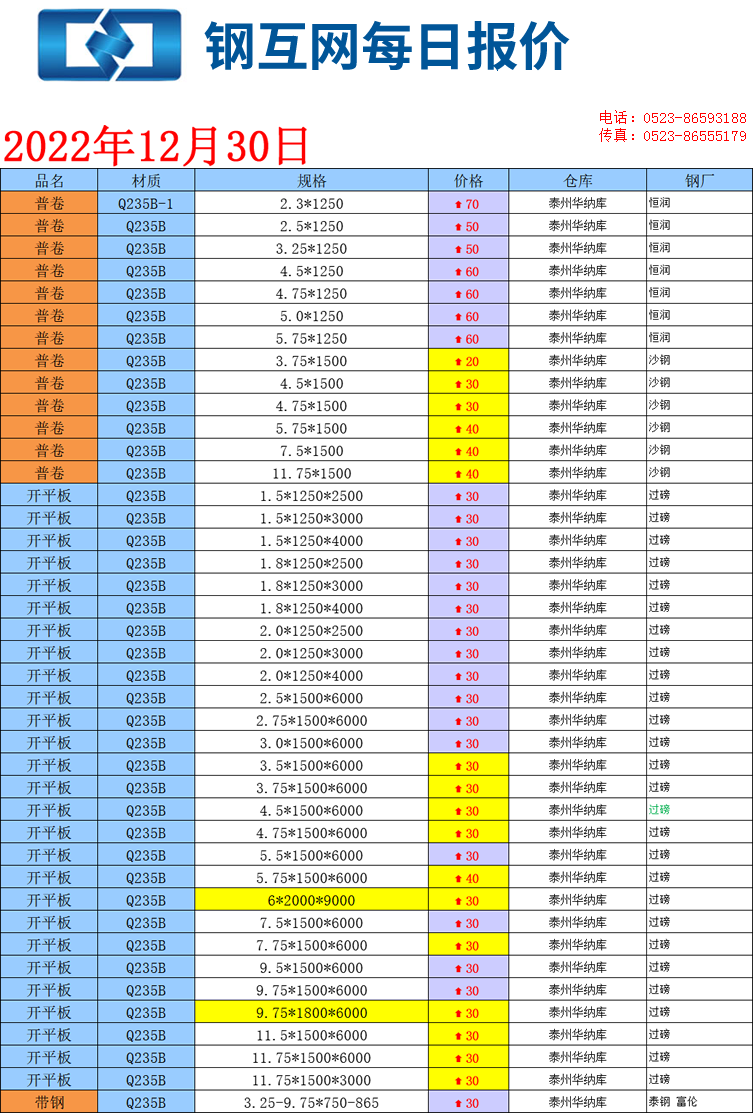The image size is (753, 1113).
Task: Select the 2.0*1250*4000 spec cell
Action: coord(312,676)
